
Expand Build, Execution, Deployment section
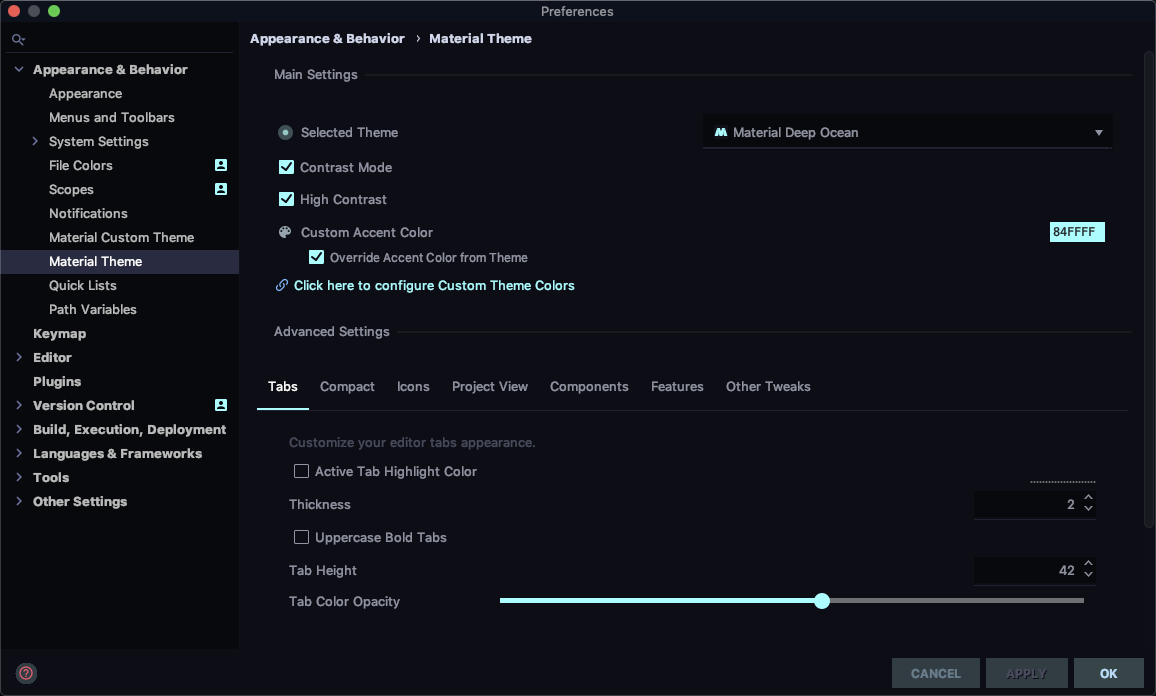click(x=19, y=429)
